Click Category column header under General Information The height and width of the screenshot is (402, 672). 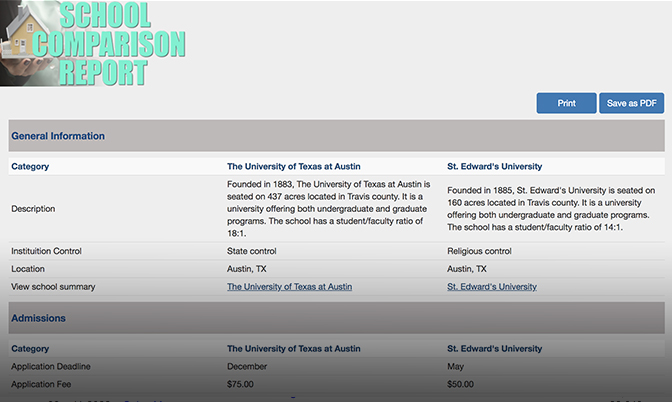[30, 166]
